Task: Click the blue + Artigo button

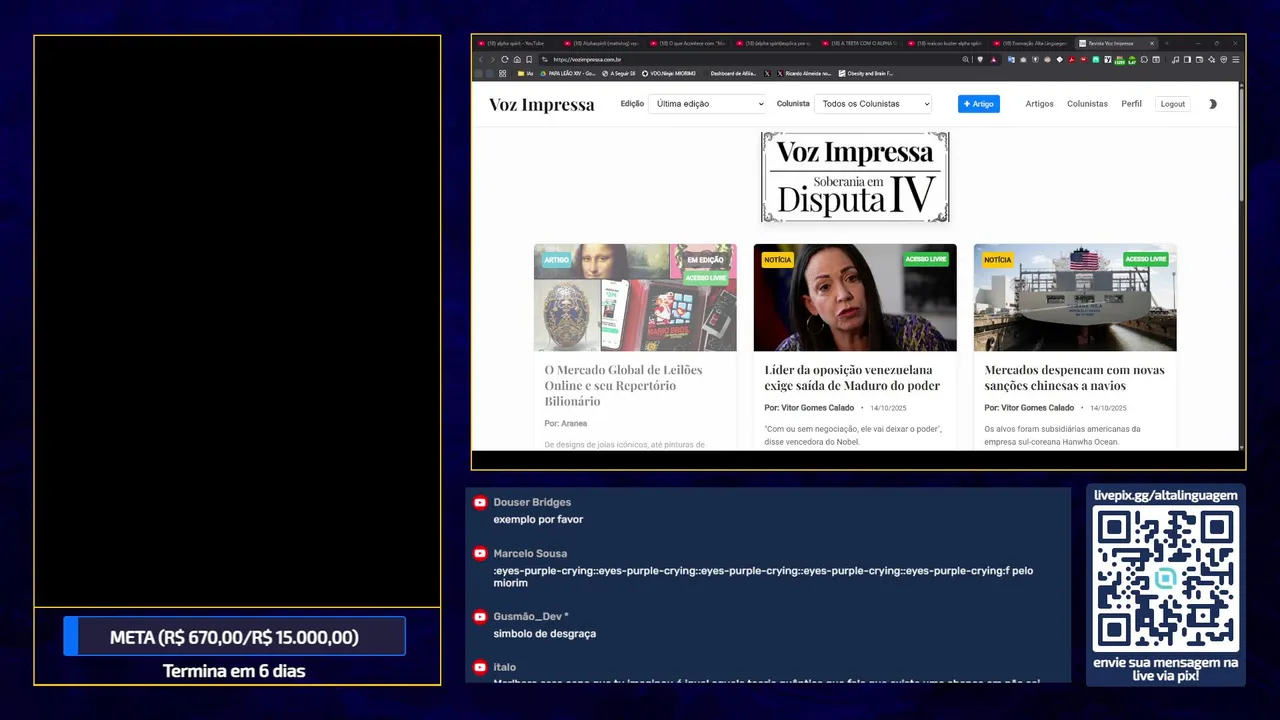Action: (x=979, y=104)
